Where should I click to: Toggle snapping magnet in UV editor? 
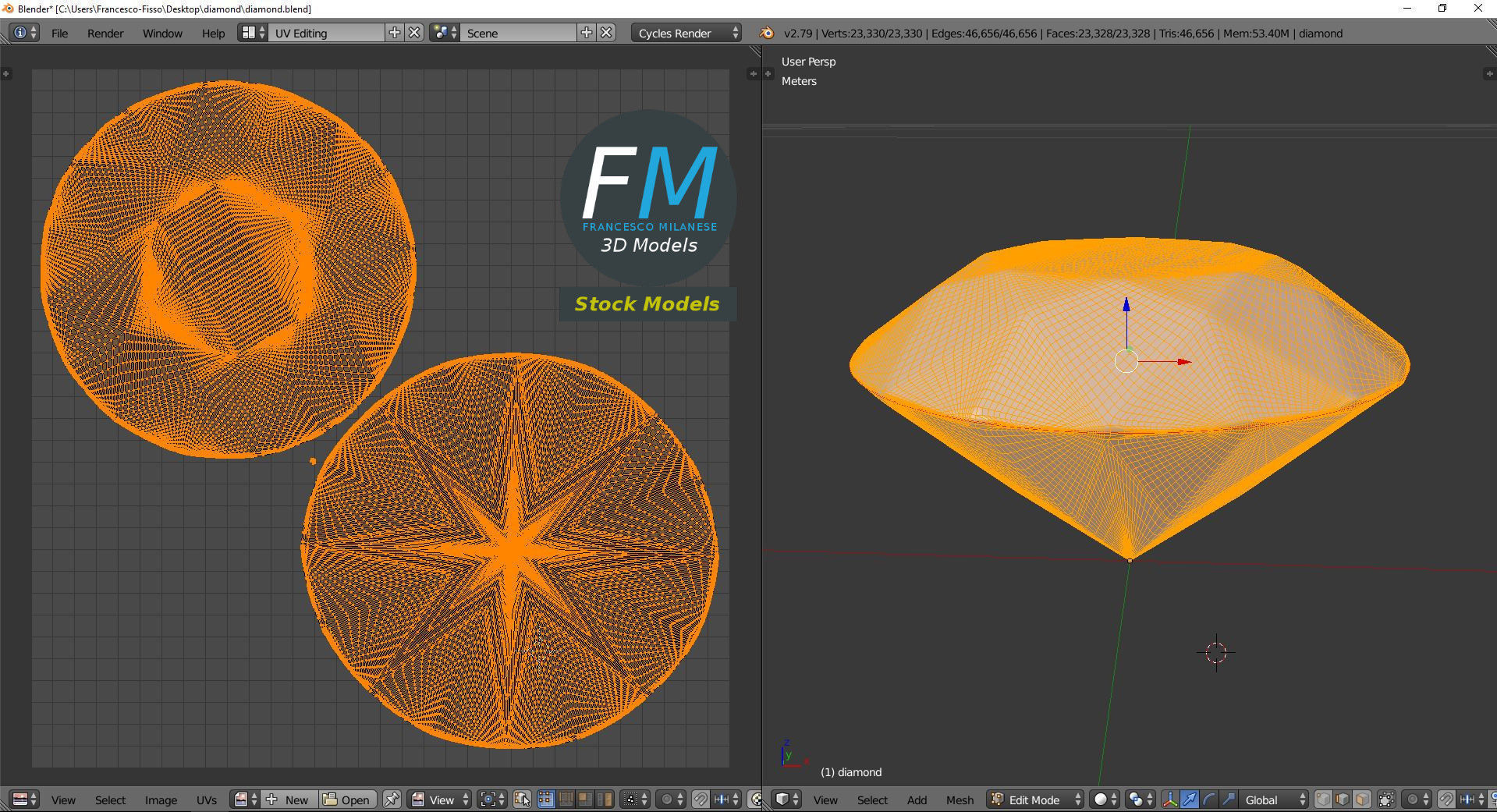pos(701,800)
